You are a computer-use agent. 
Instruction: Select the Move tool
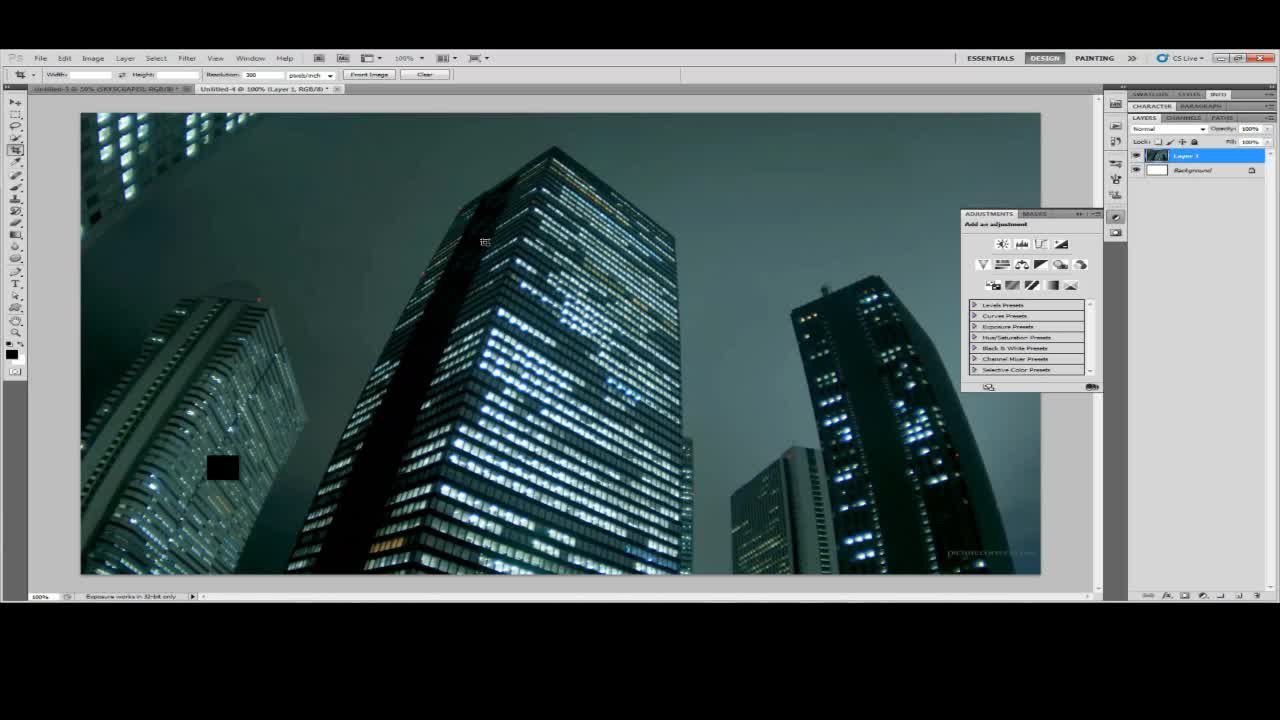[x=15, y=102]
